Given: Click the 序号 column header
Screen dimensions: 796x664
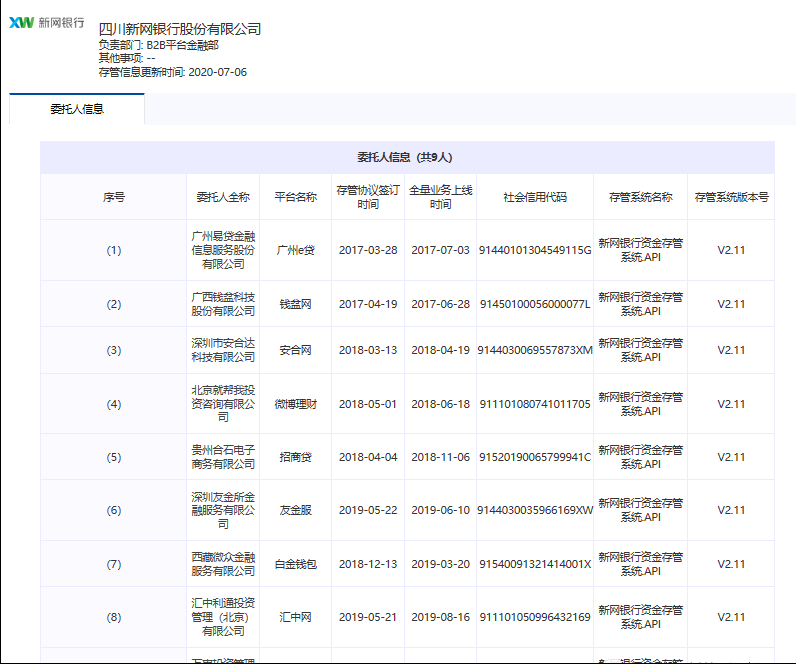Looking at the screenshot, I should [114, 197].
